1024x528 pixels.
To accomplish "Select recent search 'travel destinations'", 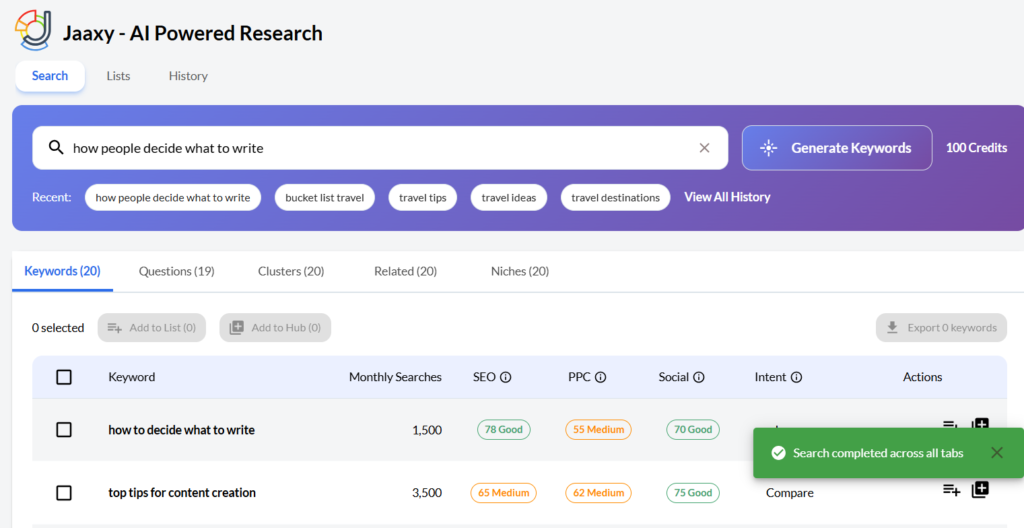I will click(x=615, y=197).
